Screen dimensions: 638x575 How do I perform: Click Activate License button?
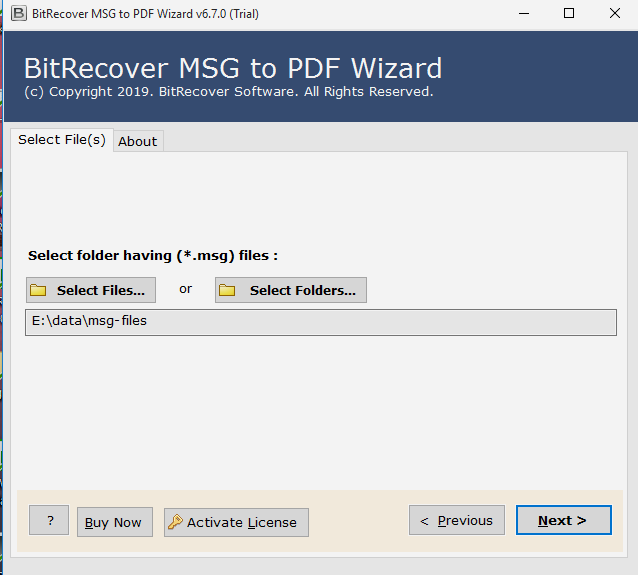coord(236,522)
